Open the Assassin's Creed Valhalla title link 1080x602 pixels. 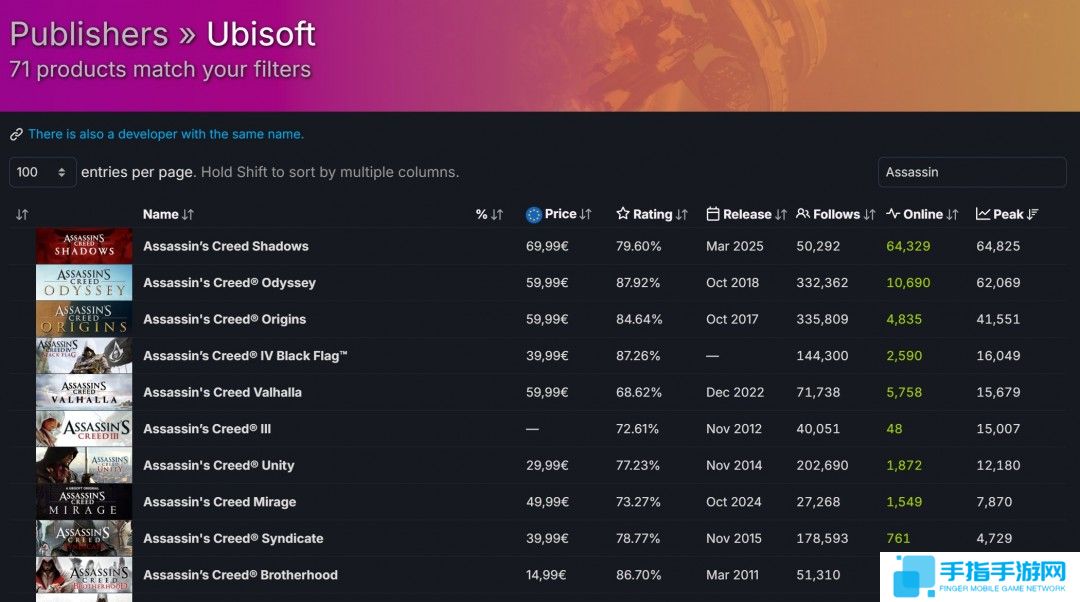pos(222,392)
